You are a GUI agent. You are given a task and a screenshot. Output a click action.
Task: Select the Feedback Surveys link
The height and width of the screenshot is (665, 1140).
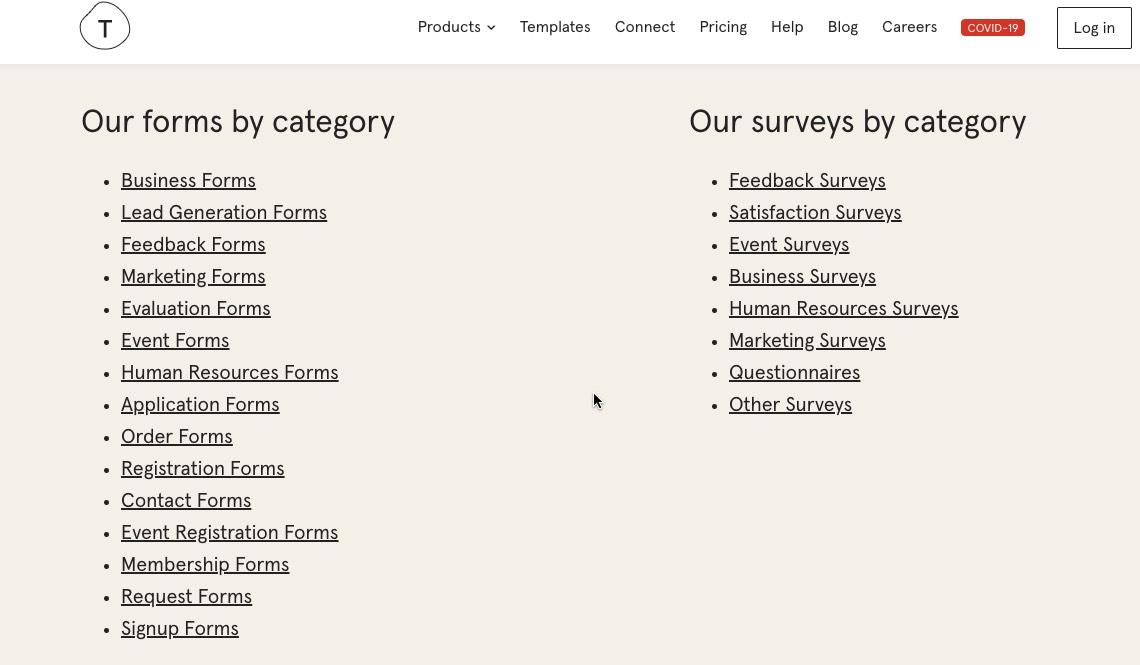tap(807, 181)
